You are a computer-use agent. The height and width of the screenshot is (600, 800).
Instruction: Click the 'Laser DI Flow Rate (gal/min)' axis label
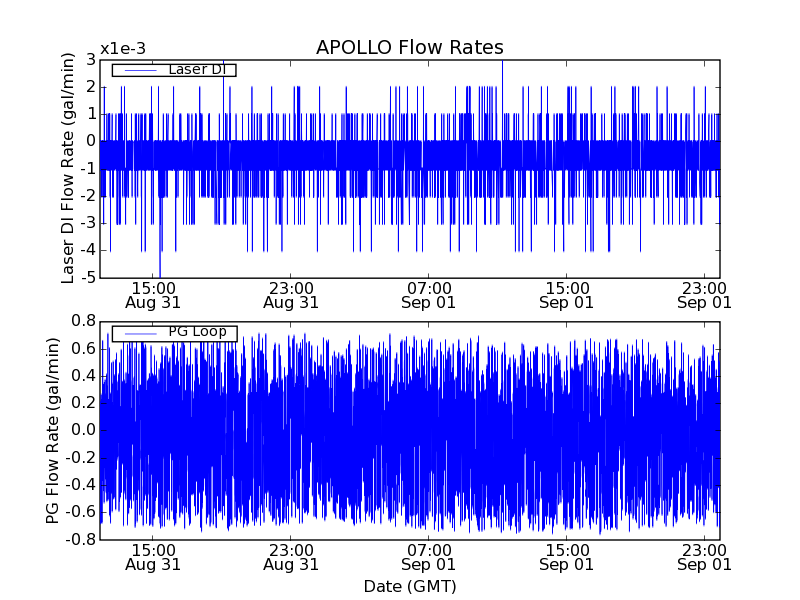pos(68,169)
